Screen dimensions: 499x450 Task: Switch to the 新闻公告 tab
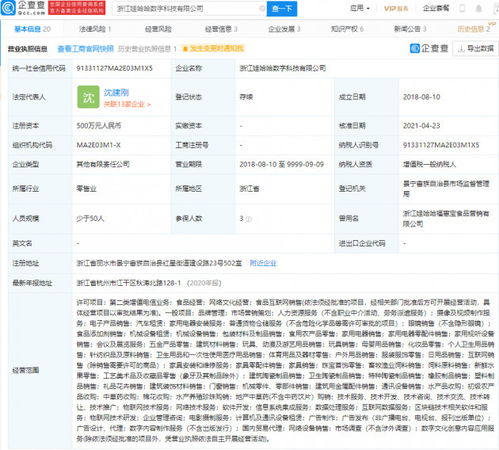[410, 29]
